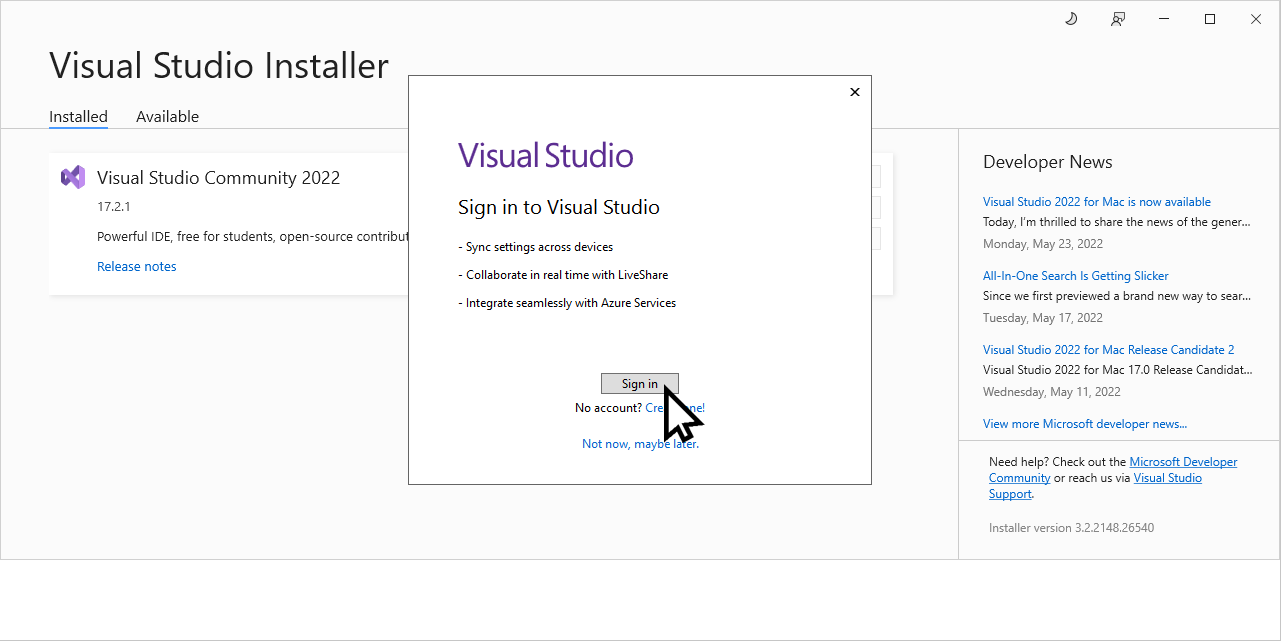Viewport: 1281px width, 641px height.
Task: Select the Visual Studio Community 2022 title
Action: [x=219, y=178]
